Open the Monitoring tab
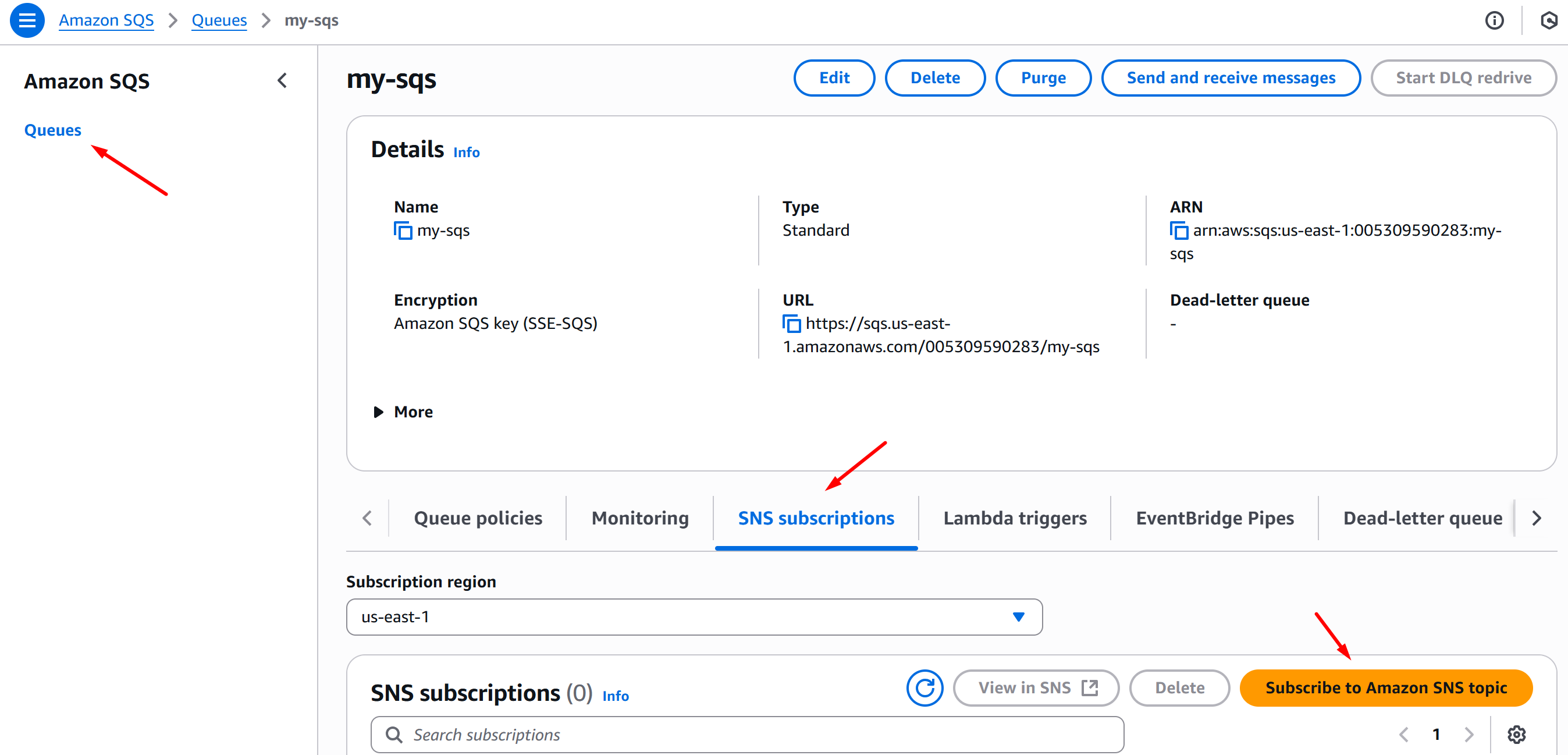The width and height of the screenshot is (1568, 755). click(640, 518)
